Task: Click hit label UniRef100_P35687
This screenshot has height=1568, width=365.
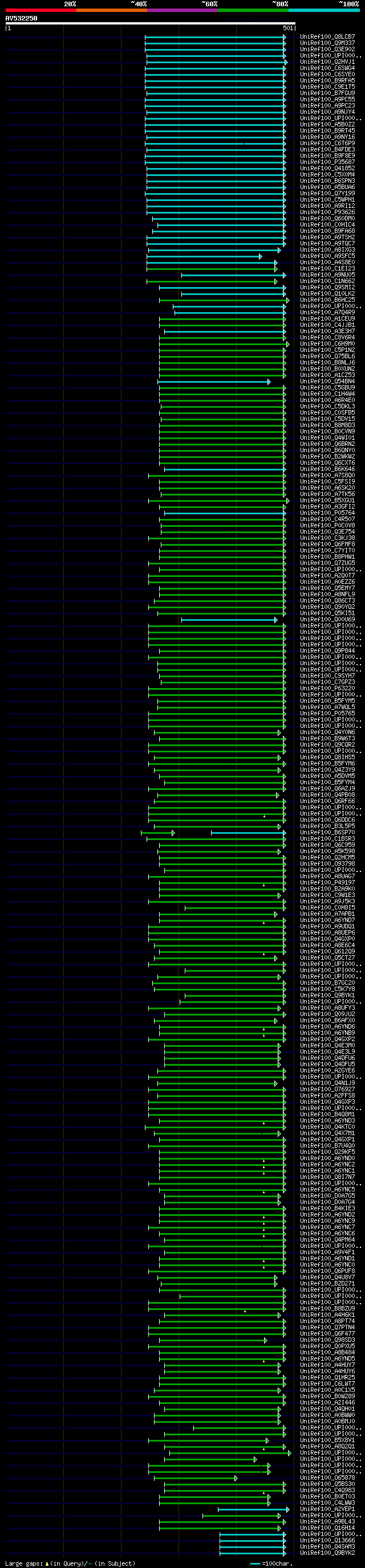Action: pyautogui.click(x=327, y=162)
